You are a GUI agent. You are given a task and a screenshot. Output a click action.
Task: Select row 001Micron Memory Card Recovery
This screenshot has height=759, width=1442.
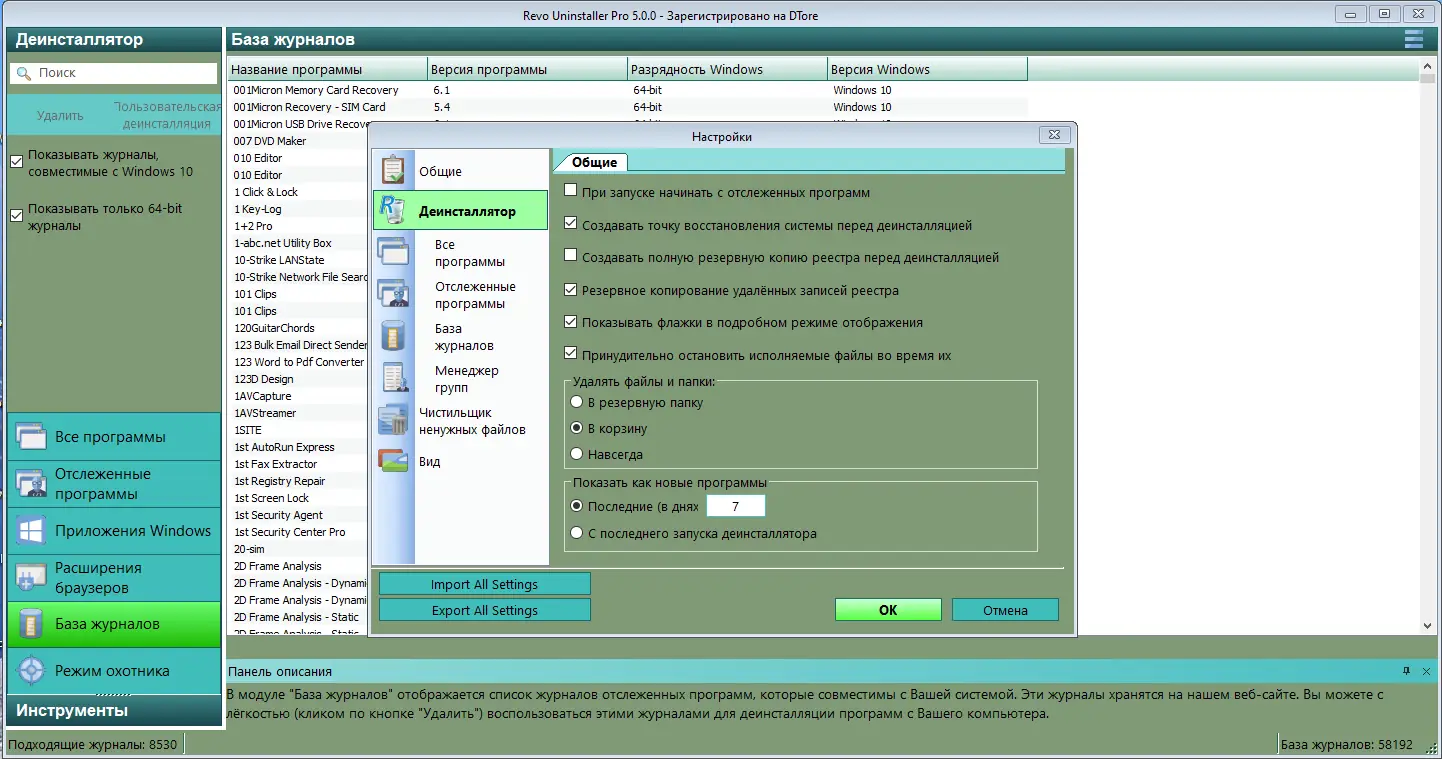tap(628, 90)
